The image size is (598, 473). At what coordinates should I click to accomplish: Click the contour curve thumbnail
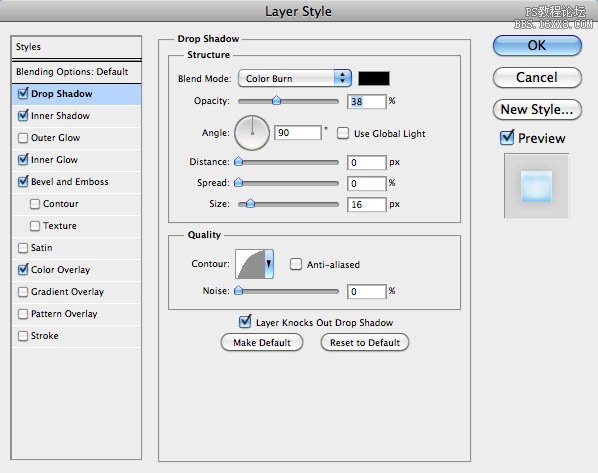pyautogui.click(x=250, y=264)
